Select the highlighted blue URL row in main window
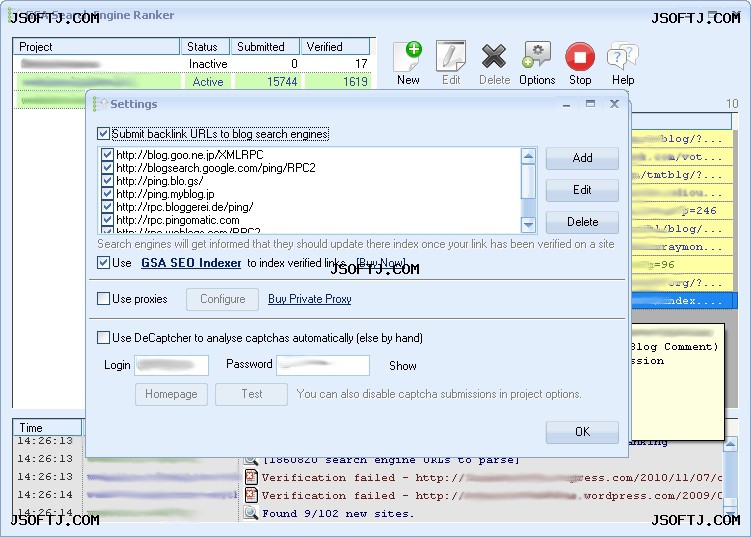This screenshot has height=537, width=751. coord(684,301)
